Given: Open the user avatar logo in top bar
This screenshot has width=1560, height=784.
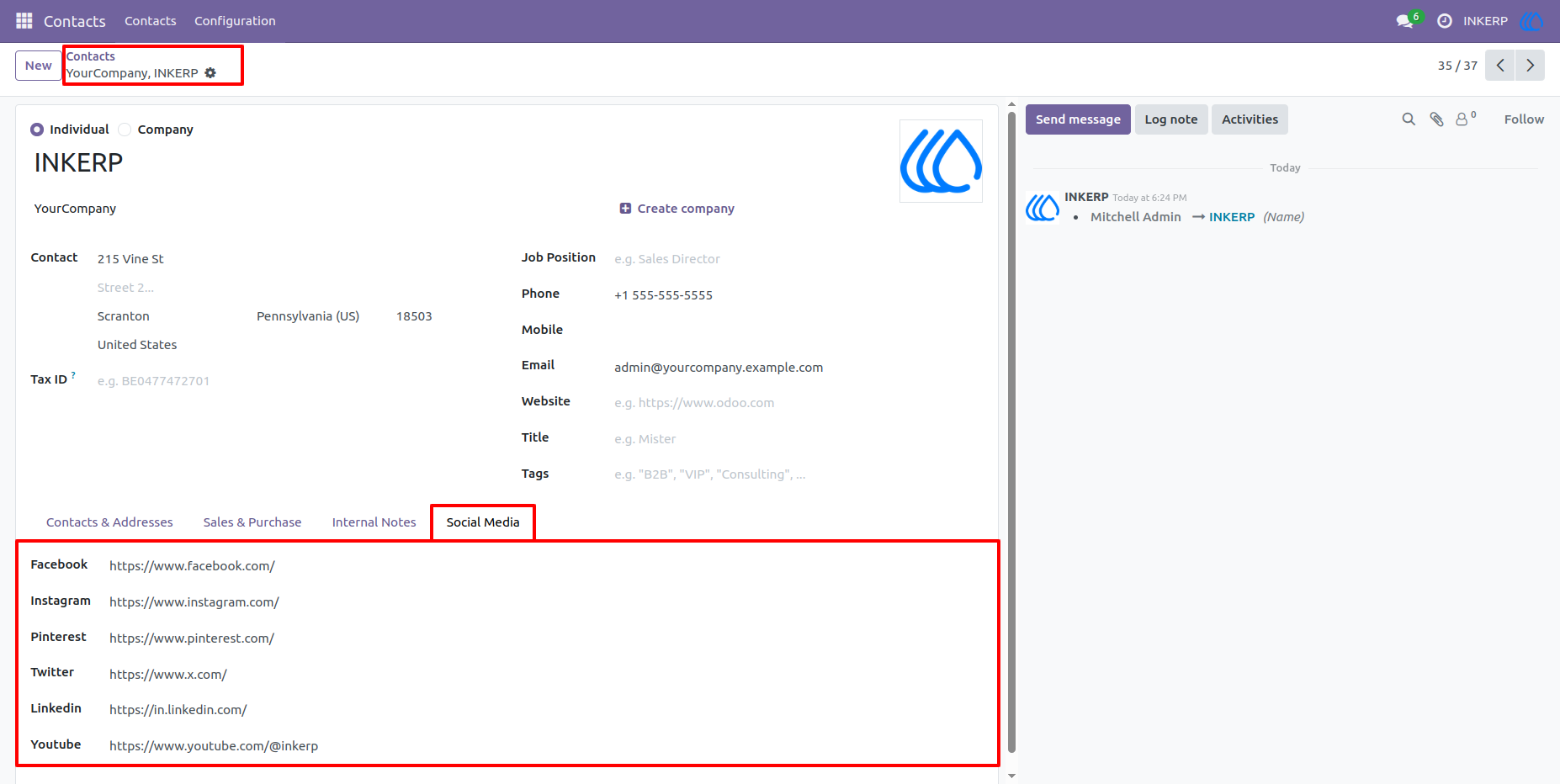Looking at the screenshot, I should coord(1531,21).
